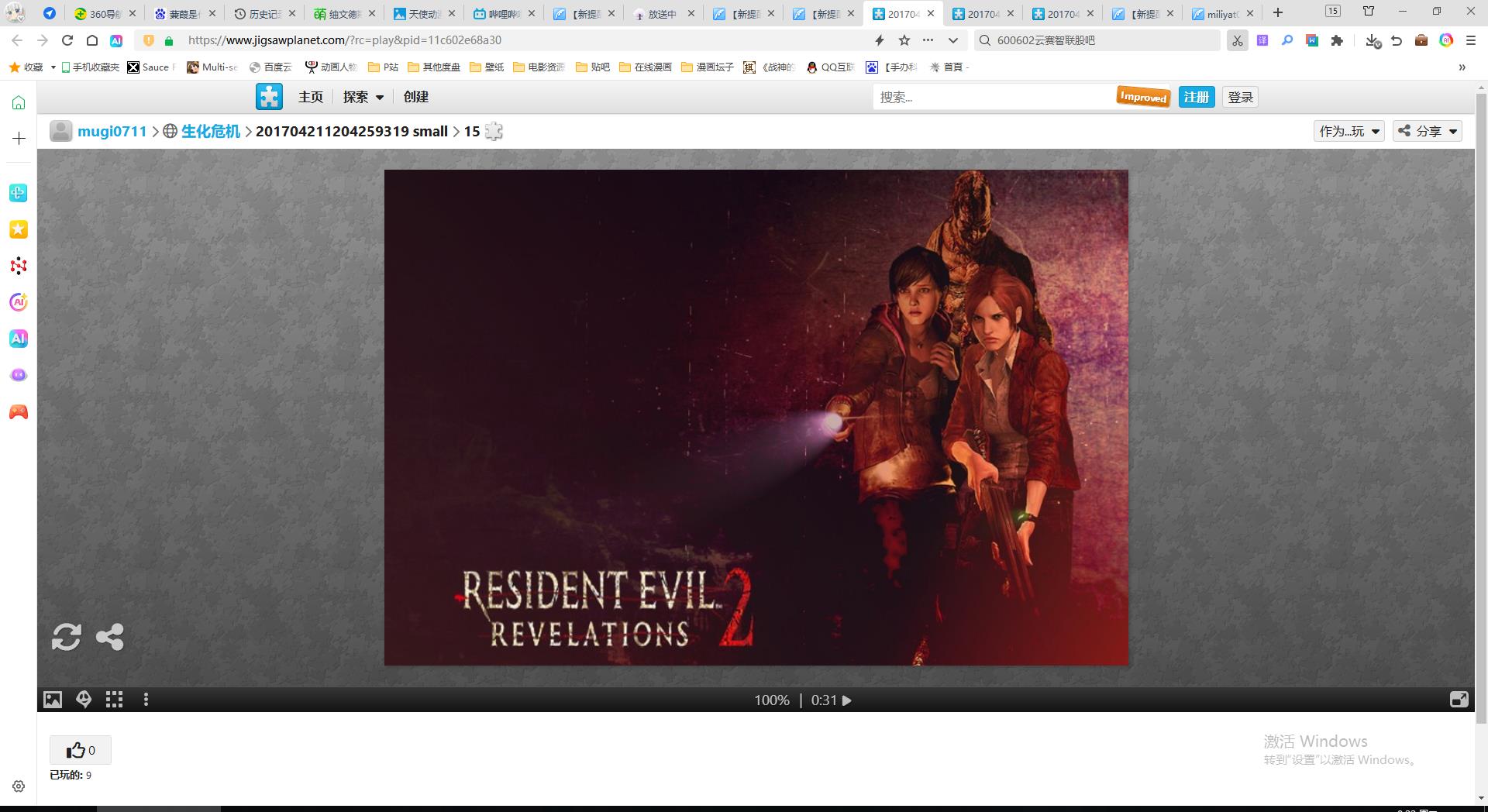Screen dimensions: 1488x812
Task: Like the puzzle with thumbs up
Action: pos(81,750)
